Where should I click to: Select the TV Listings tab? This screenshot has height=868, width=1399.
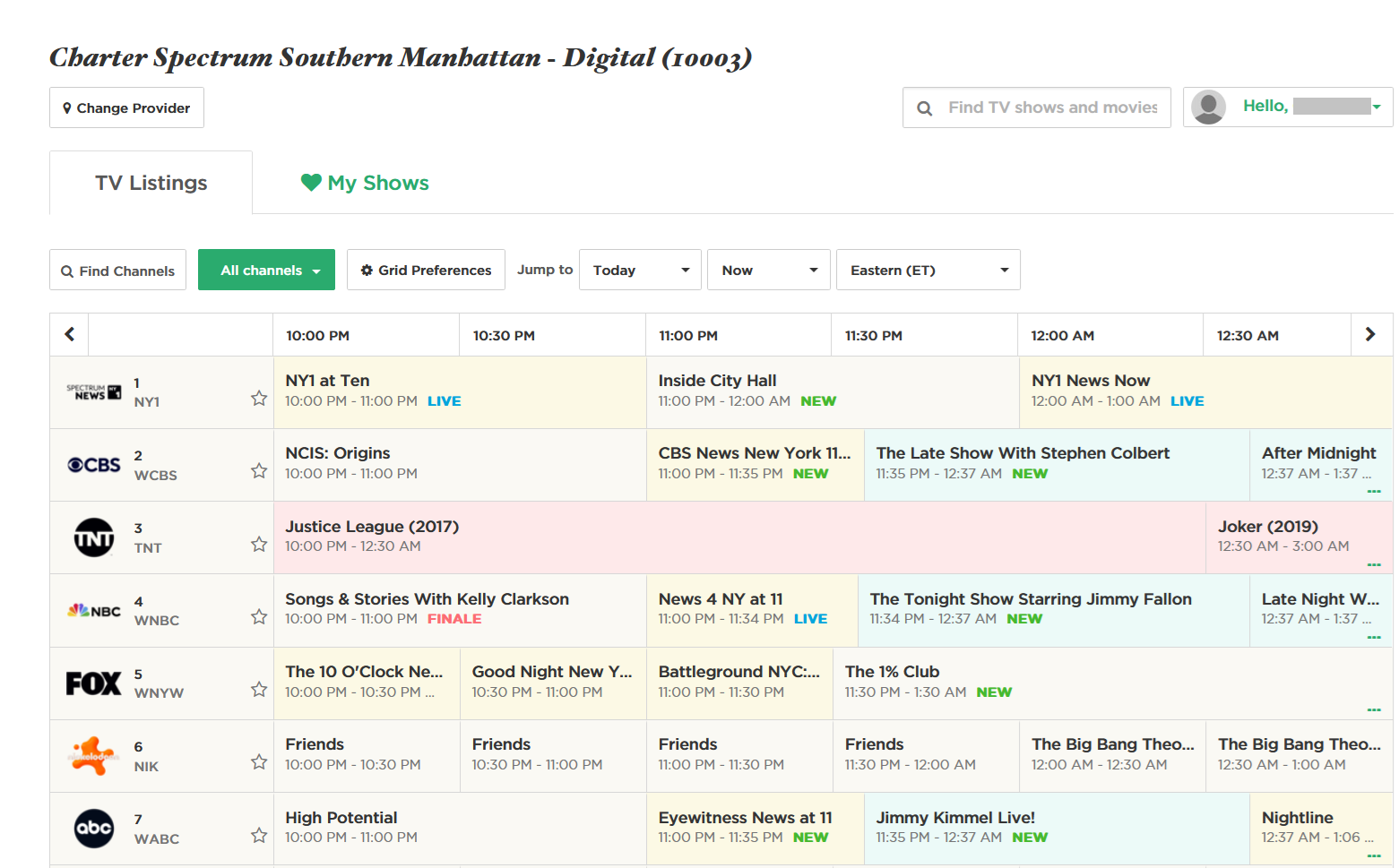[151, 183]
